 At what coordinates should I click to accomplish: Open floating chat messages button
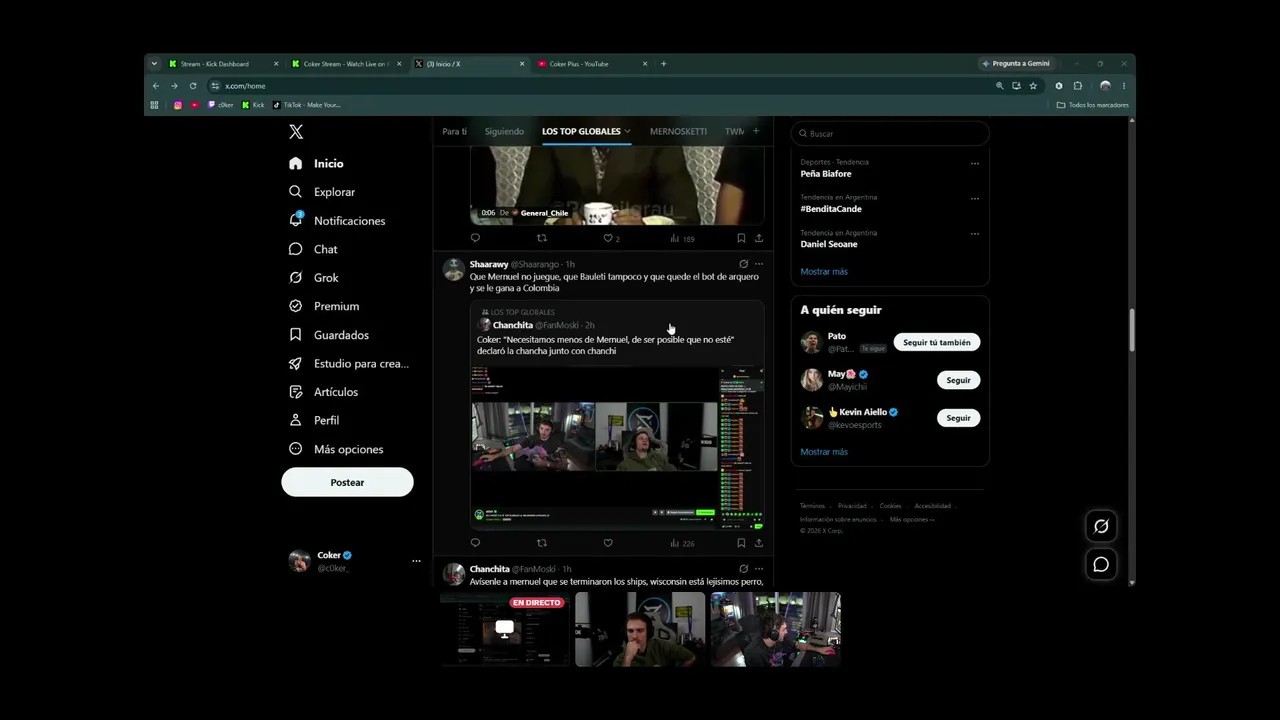point(1101,565)
